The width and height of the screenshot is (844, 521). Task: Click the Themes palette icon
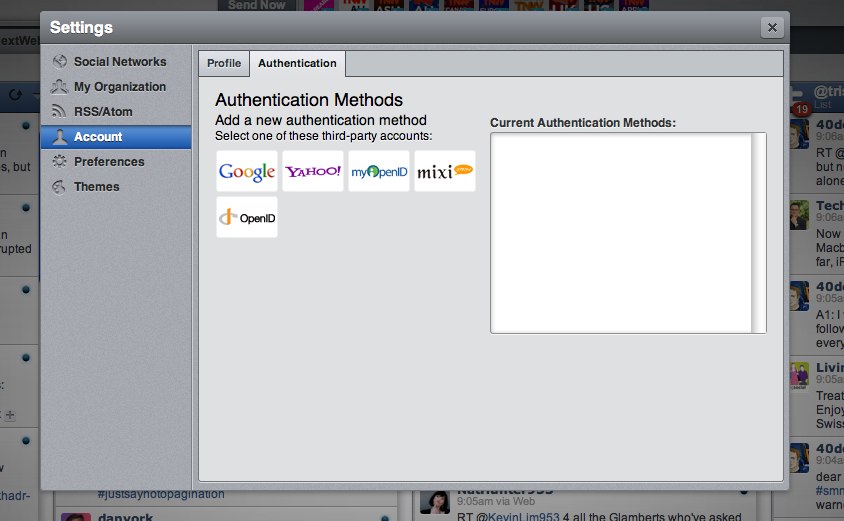tap(59, 187)
